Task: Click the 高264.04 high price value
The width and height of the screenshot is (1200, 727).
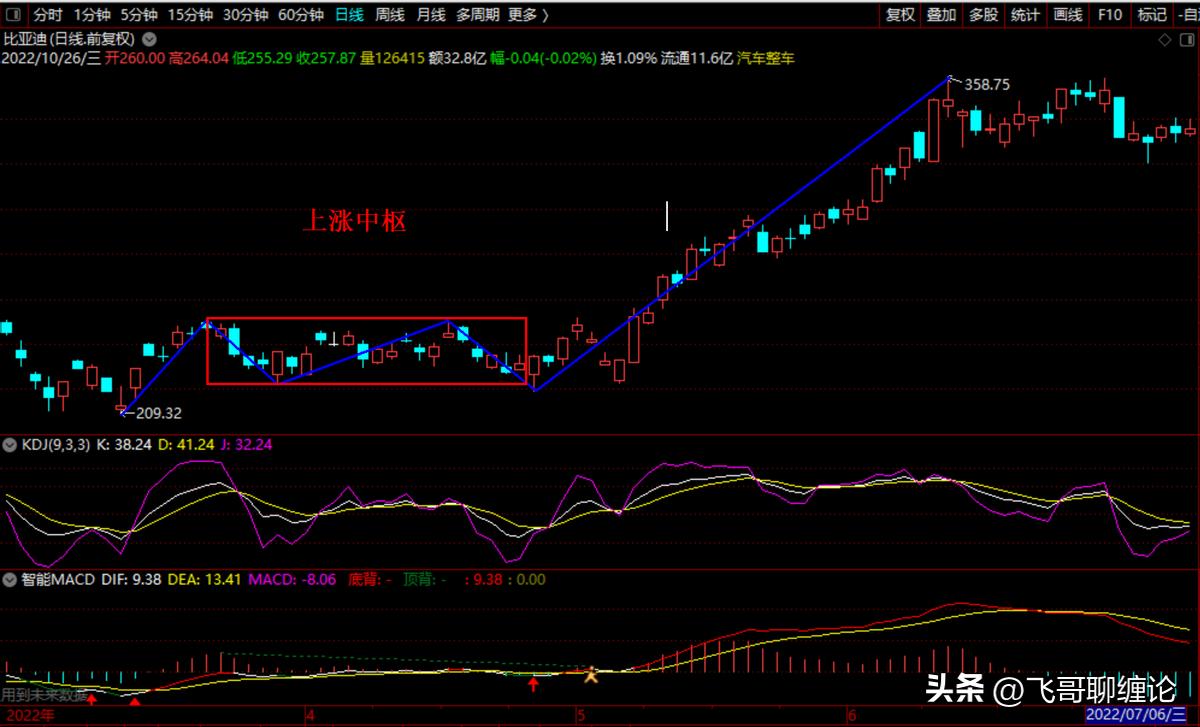Action: tap(199, 59)
